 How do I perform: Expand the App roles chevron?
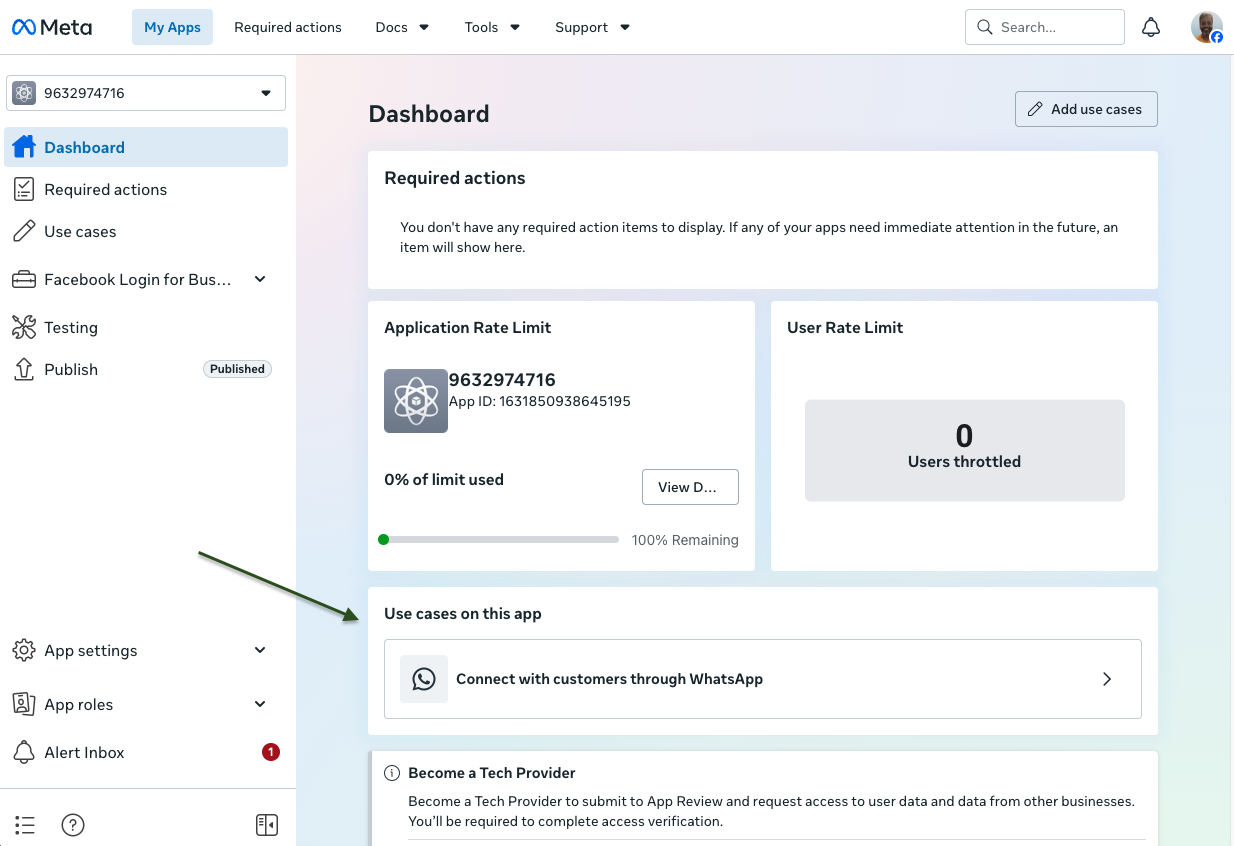(260, 704)
